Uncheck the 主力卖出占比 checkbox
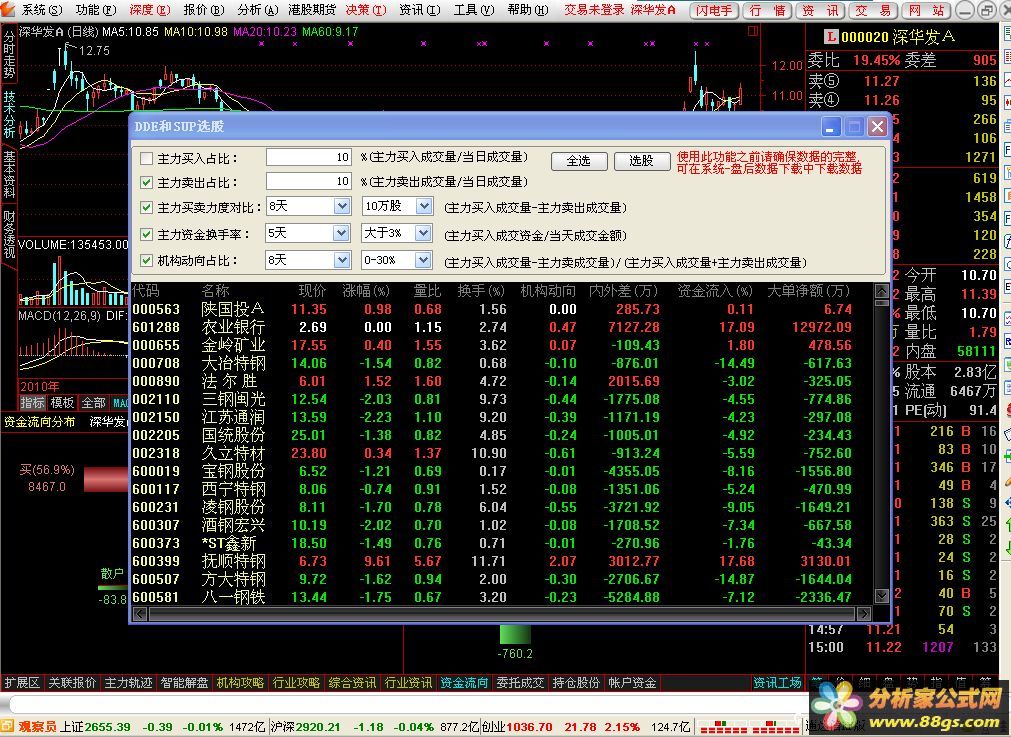The height and width of the screenshot is (737, 1011). tap(146, 182)
